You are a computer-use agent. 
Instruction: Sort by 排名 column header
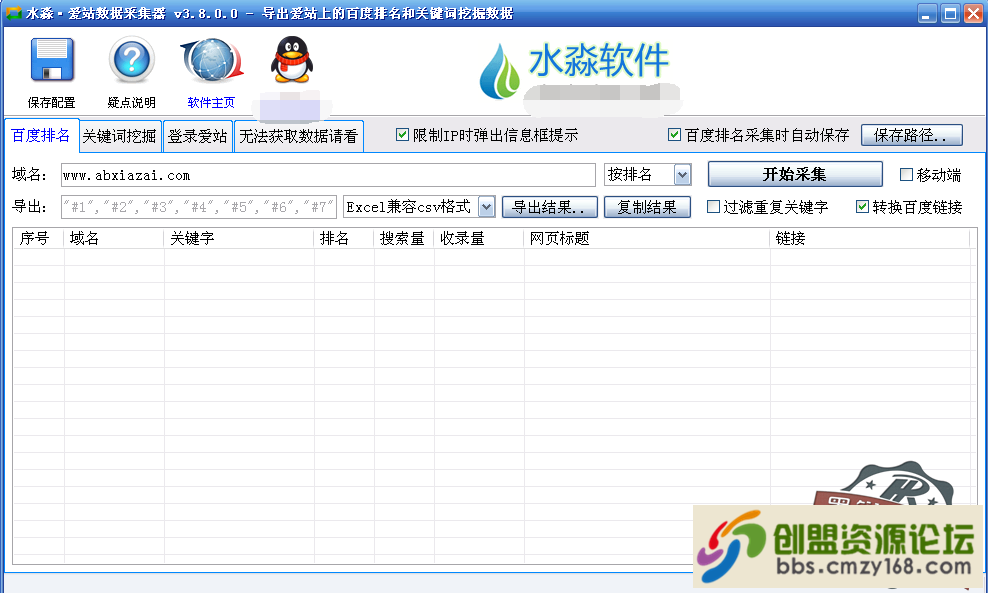(x=344, y=238)
